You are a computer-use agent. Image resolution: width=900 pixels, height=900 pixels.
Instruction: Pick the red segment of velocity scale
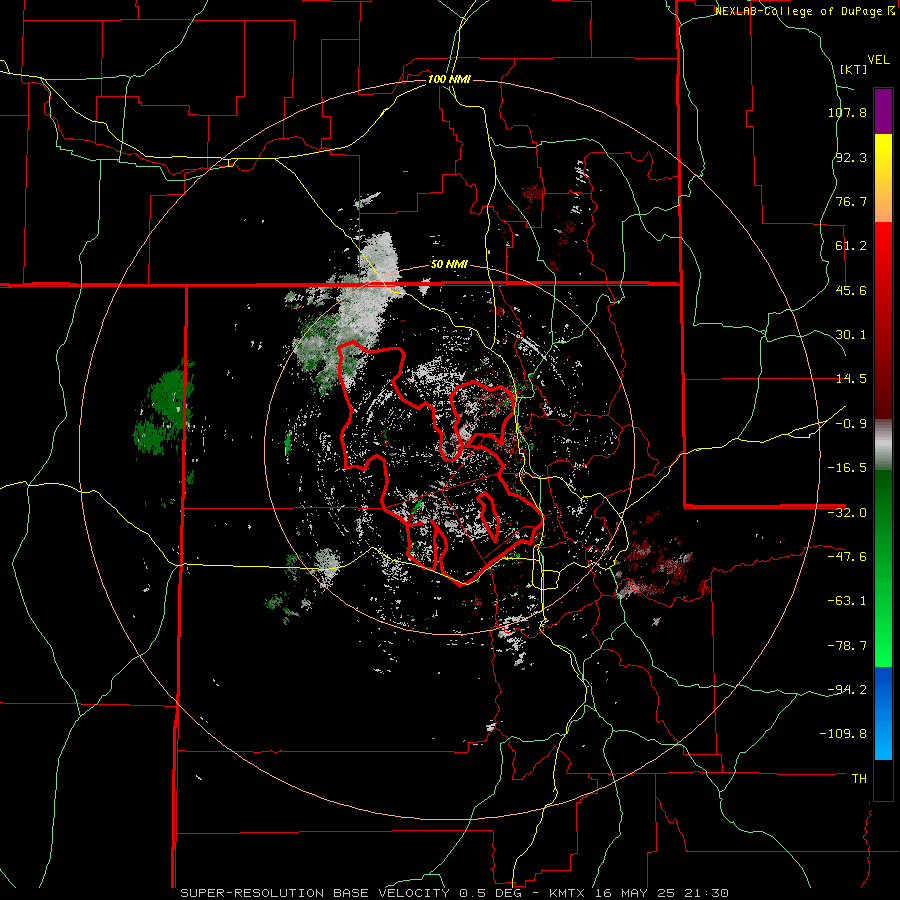pyautogui.click(x=883, y=320)
